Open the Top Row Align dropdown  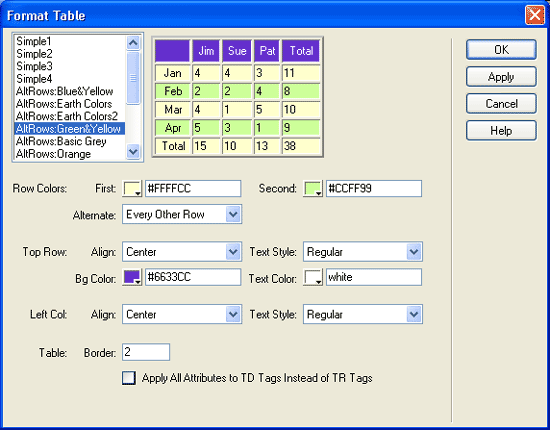point(182,252)
